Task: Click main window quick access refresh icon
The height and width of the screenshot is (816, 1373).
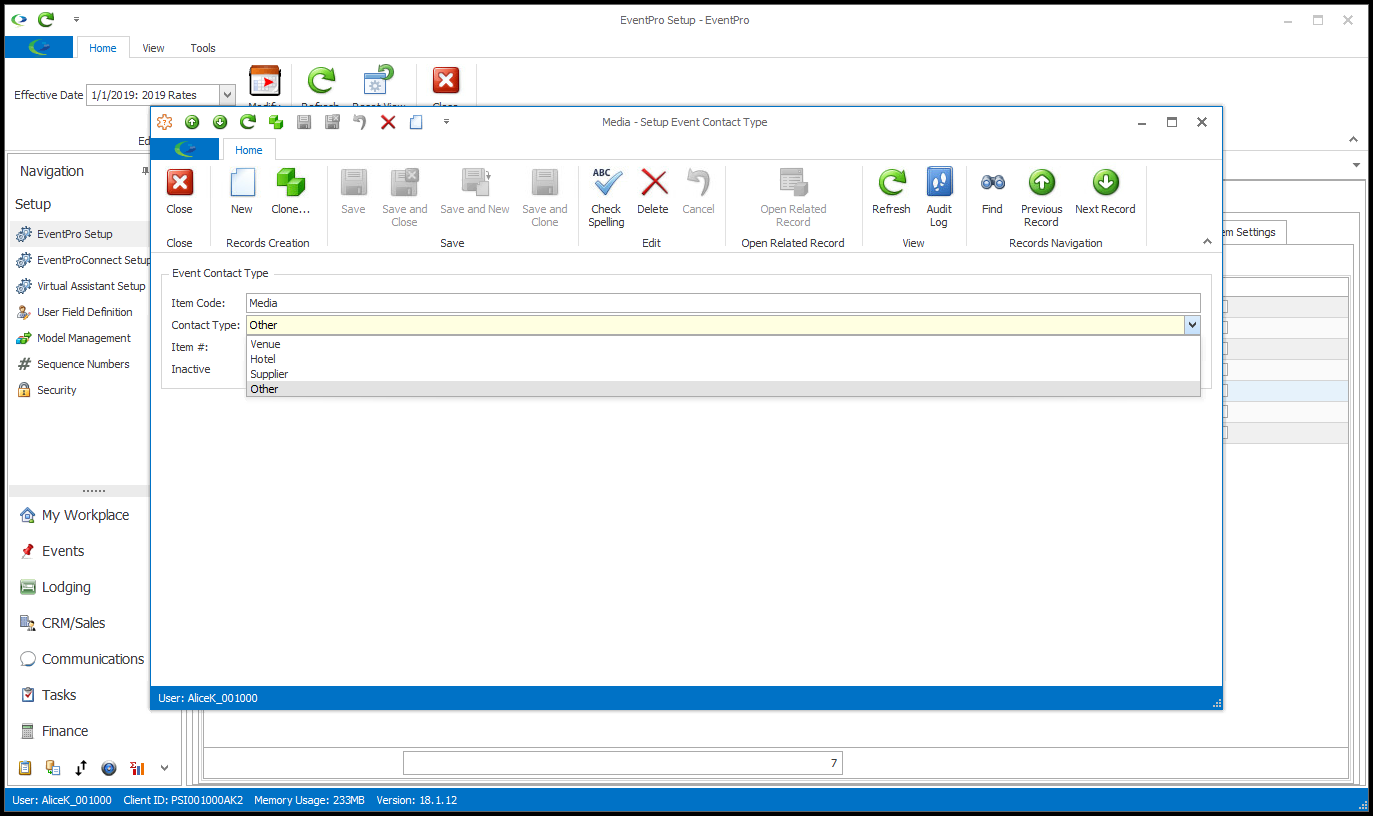Action: 45,19
